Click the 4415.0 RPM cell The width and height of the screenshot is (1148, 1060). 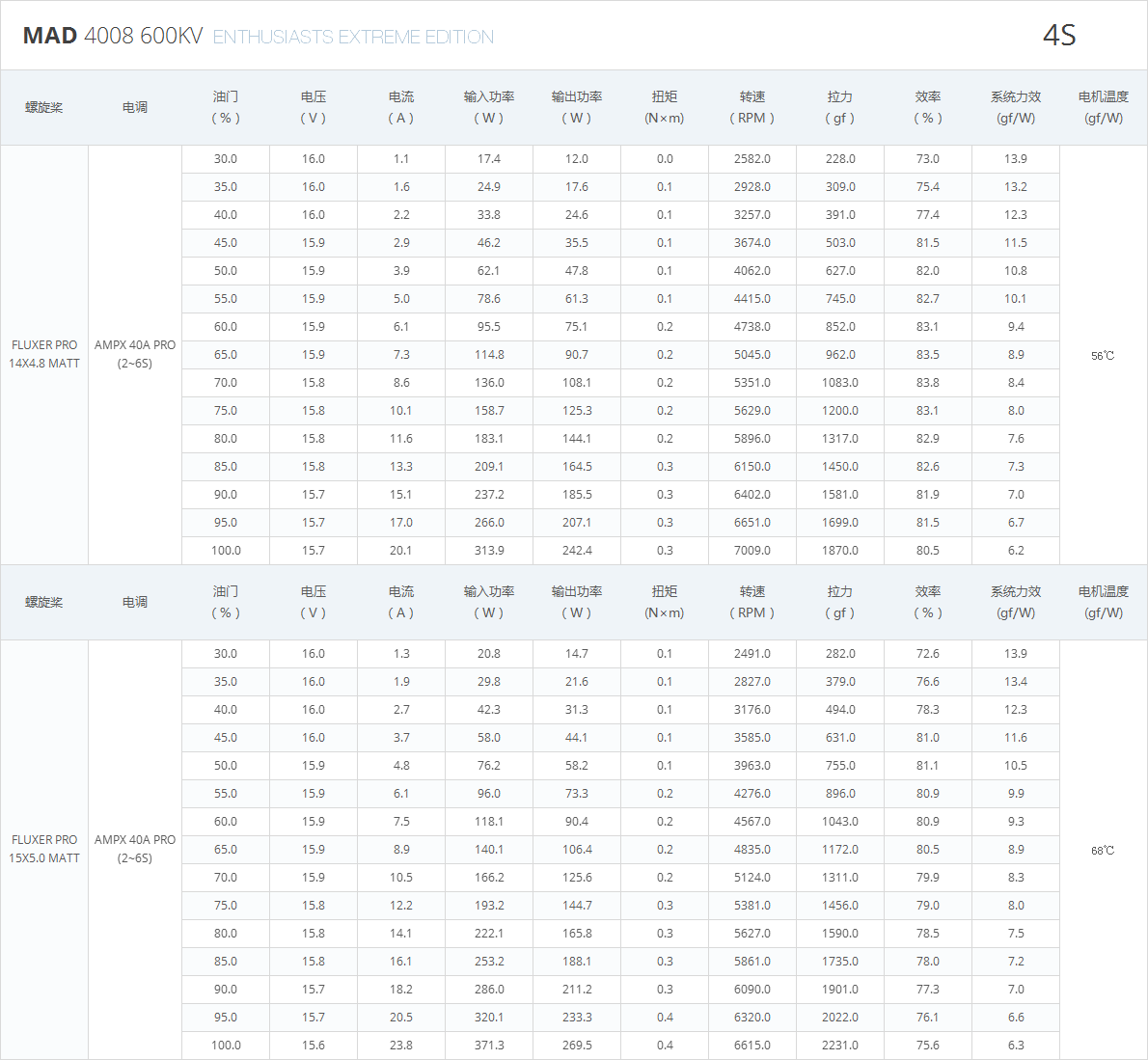[x=752, y=299]
